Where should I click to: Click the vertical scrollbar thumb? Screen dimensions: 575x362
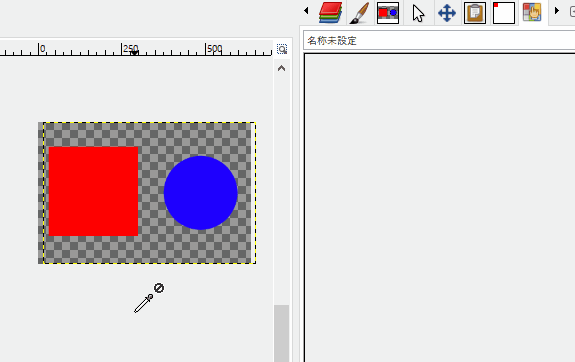click(x=282, y=333)
